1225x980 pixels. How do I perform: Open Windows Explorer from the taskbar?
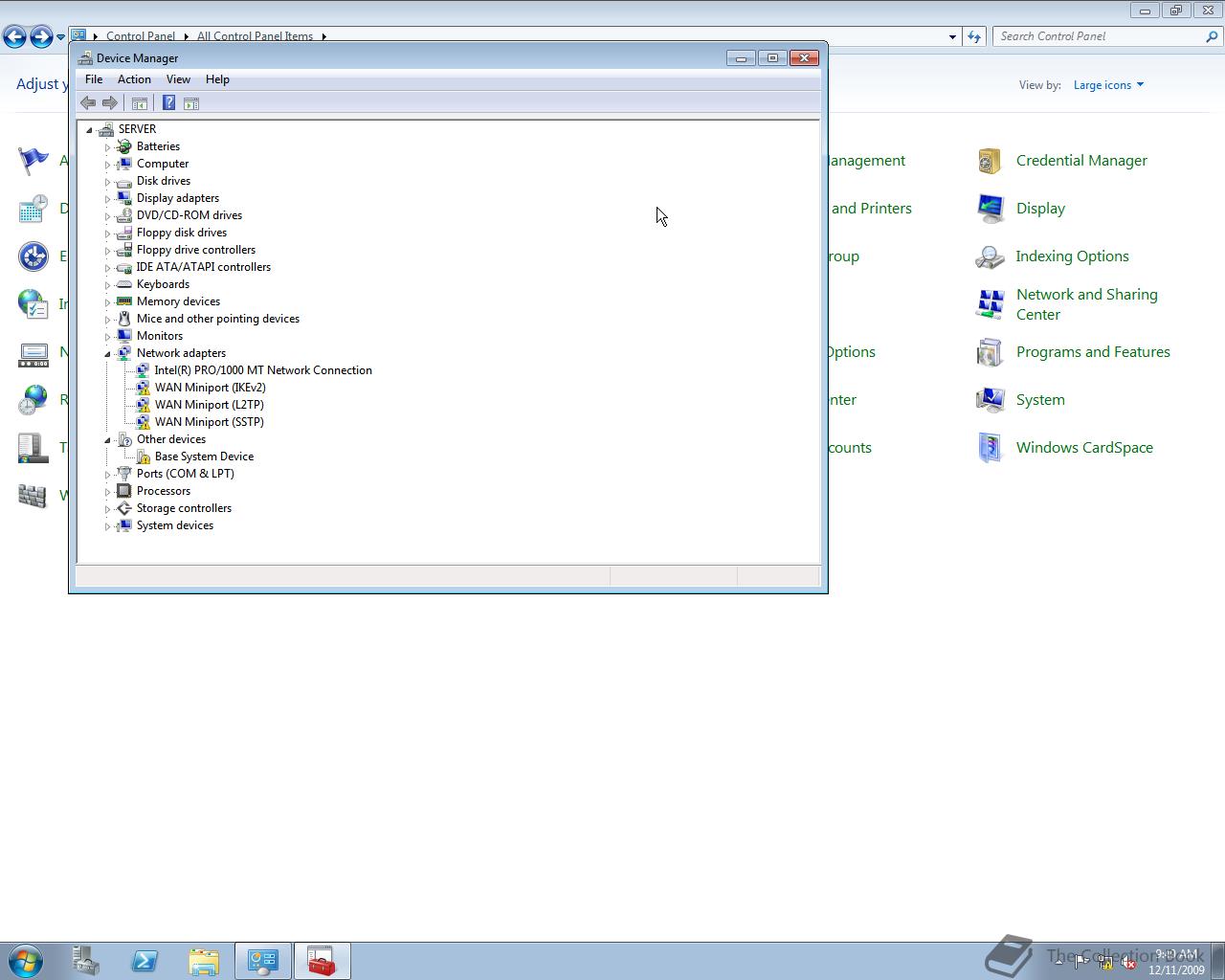(x=204, y=961)
